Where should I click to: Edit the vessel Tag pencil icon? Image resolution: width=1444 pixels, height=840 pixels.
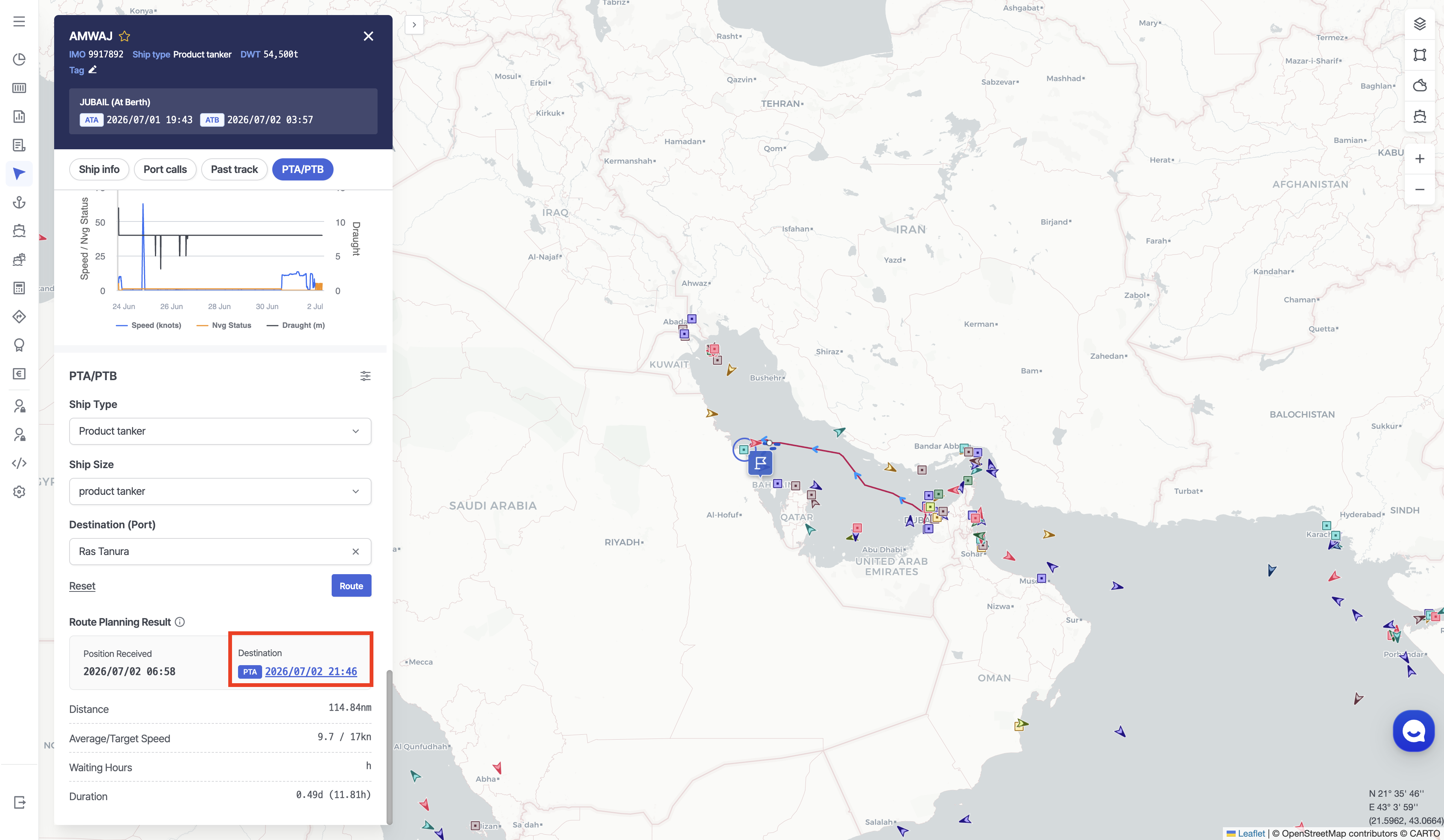pos(92,70)
